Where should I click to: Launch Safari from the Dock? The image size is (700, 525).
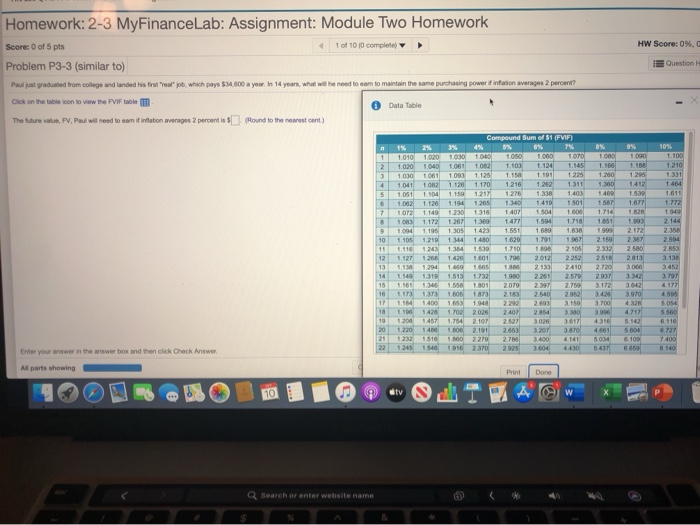point(93,393)
